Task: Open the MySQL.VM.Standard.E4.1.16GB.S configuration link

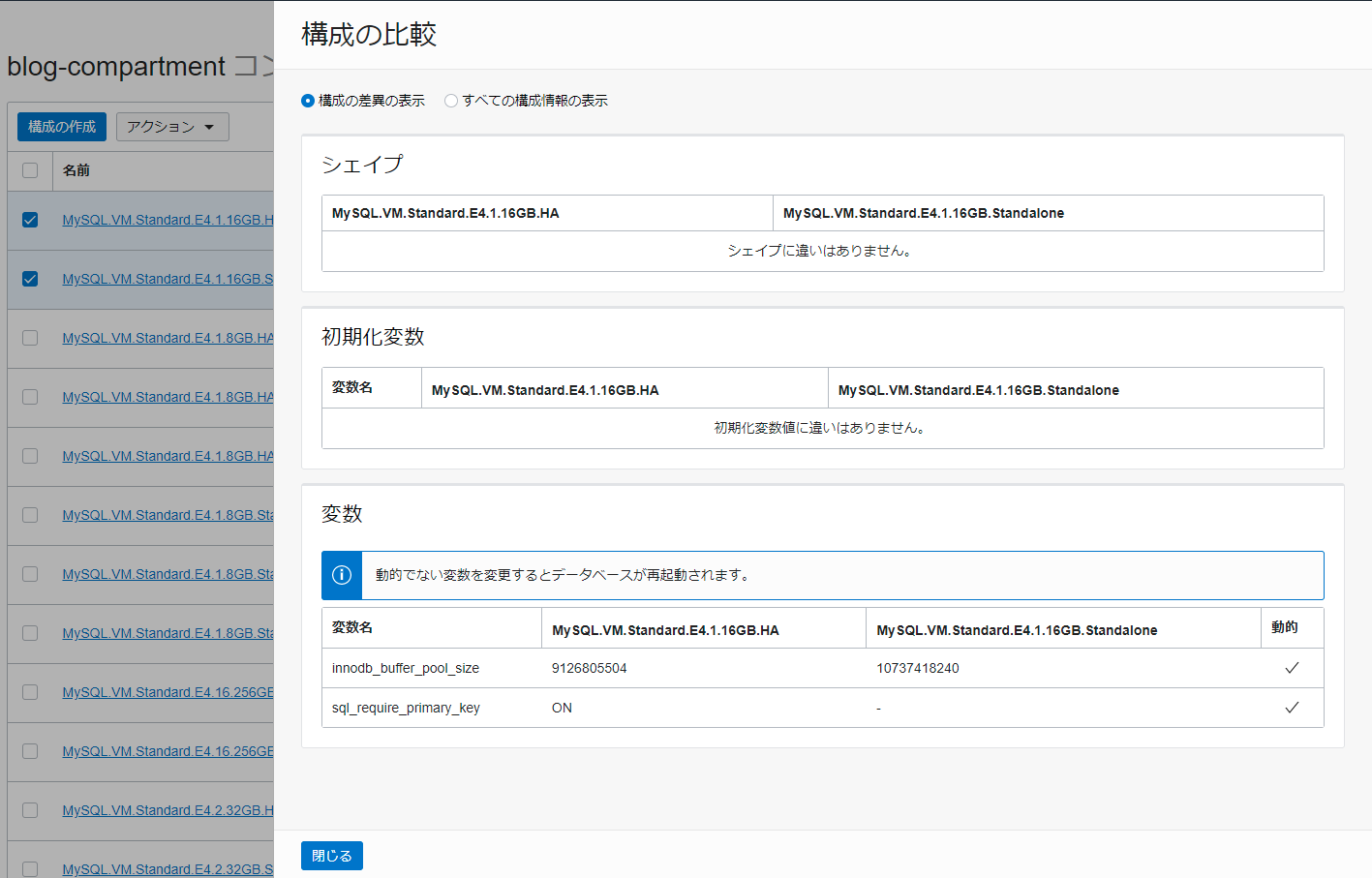Action: tap(168, 279)
